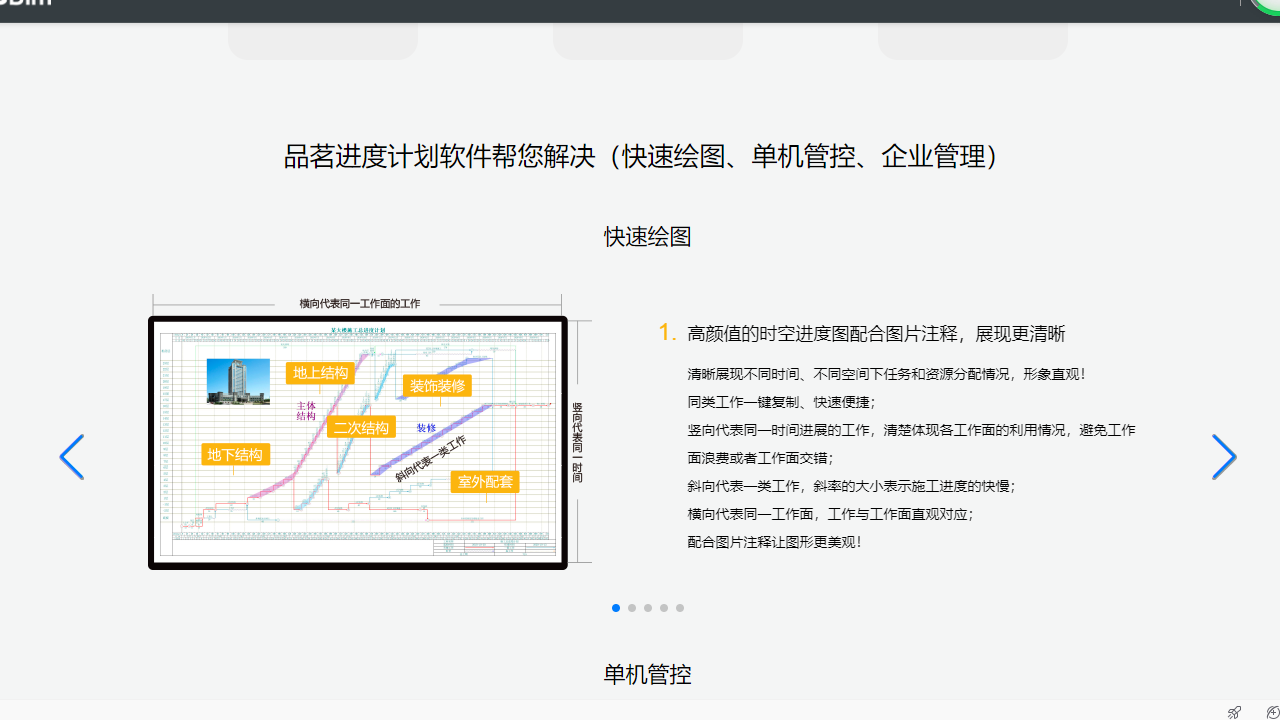Screen dimensions: 1280x720
Task: Click the 地下结构 orange tag on the chart
Action: (235, 454)
